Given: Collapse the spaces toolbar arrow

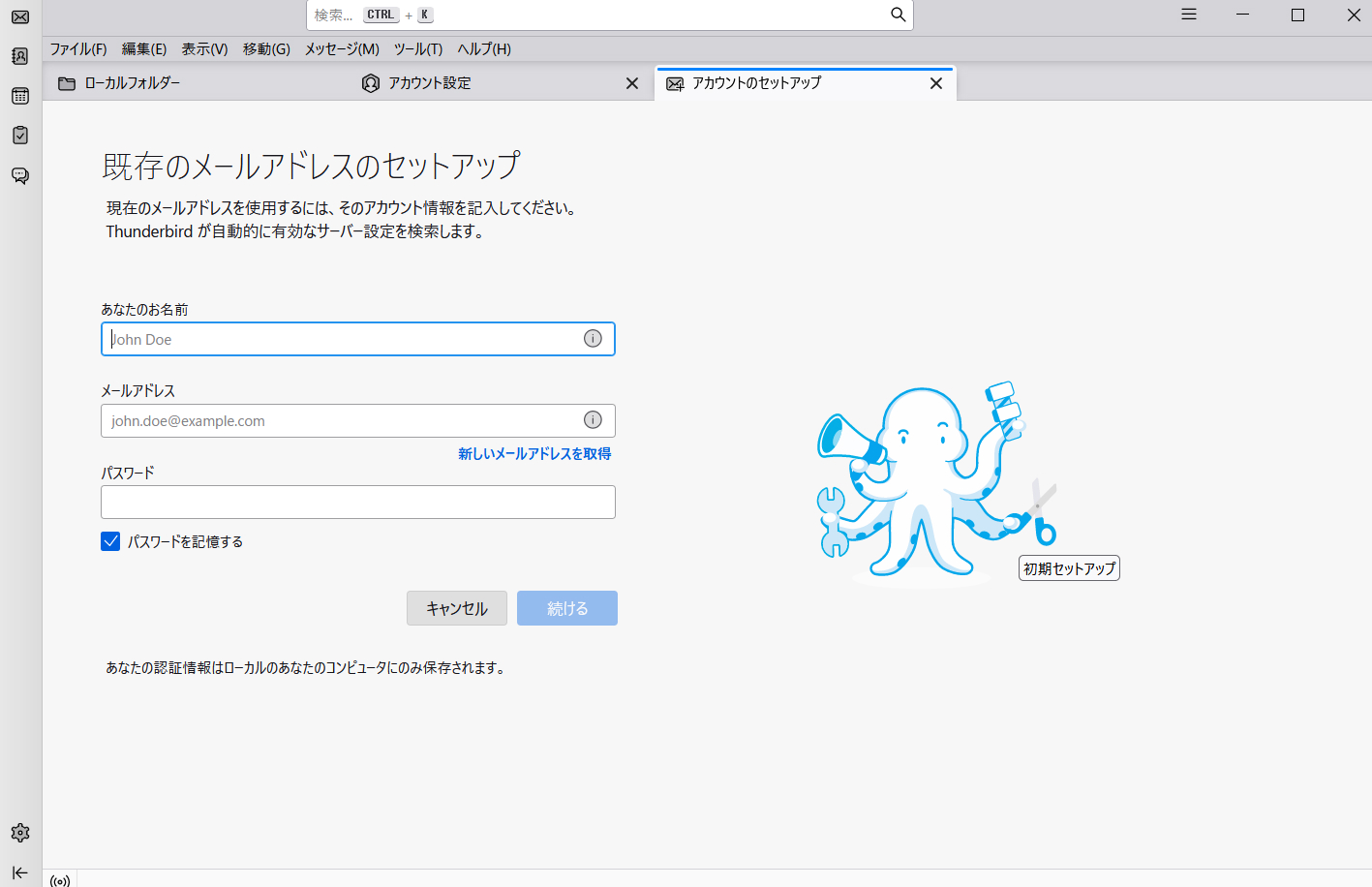Looking at the screenshot, I should 20,872.
